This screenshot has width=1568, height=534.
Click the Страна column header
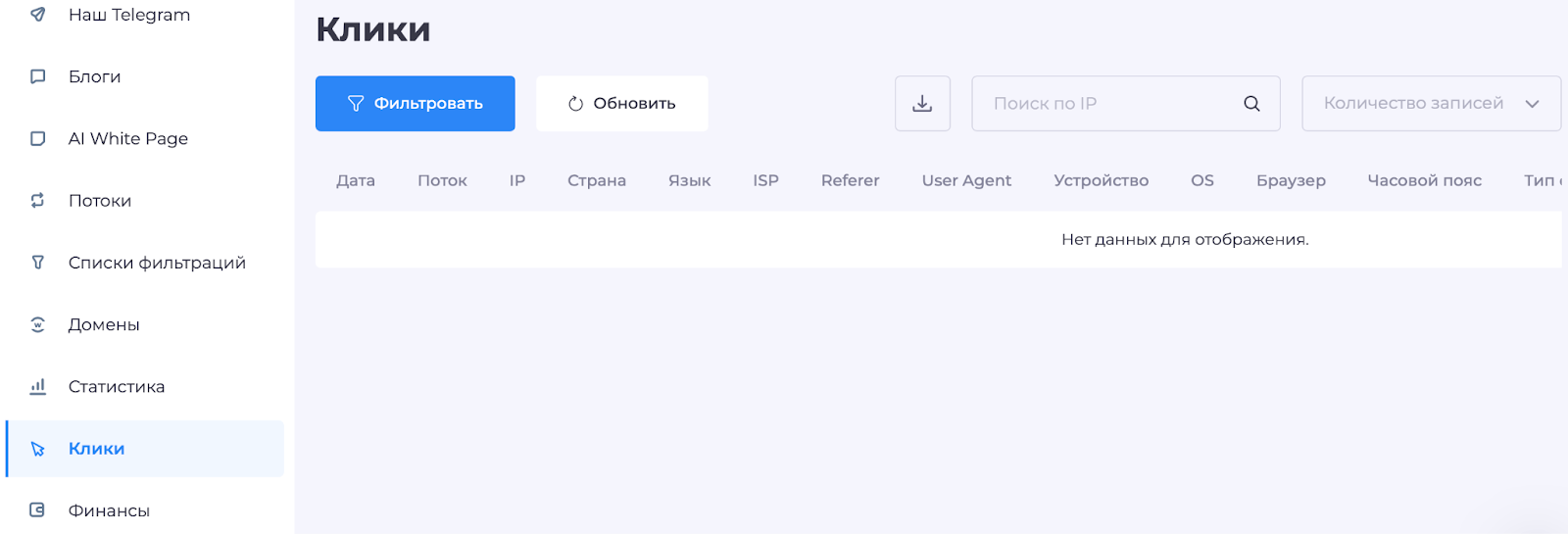(x=596, y=181)
